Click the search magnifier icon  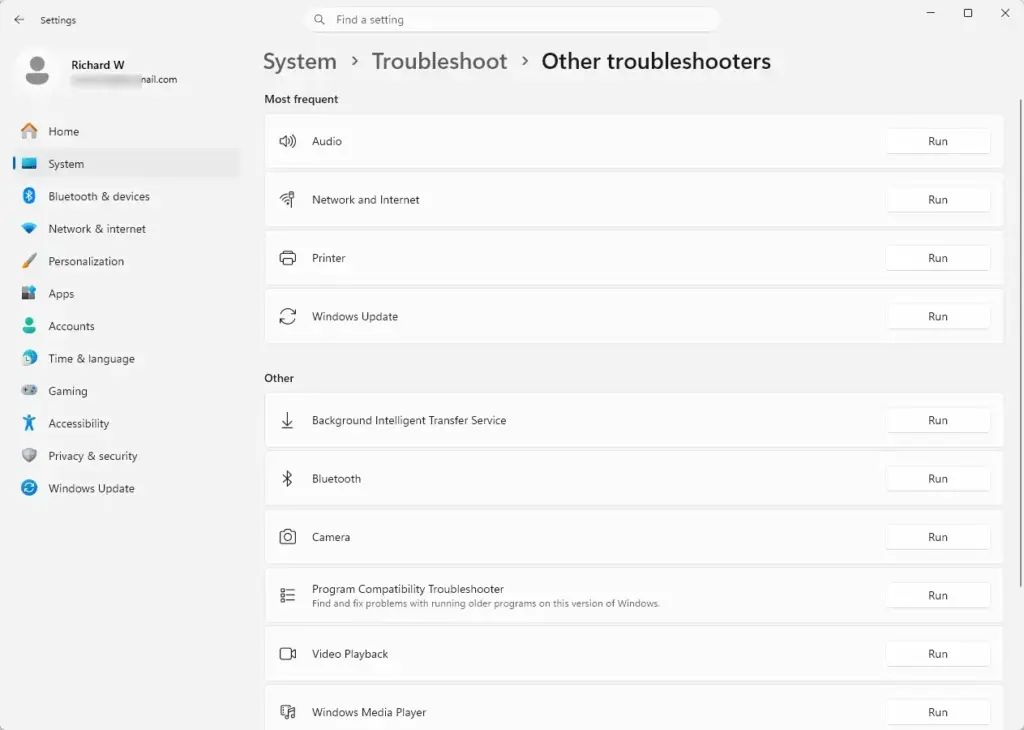pyautogui.click(x=319, y=20)
